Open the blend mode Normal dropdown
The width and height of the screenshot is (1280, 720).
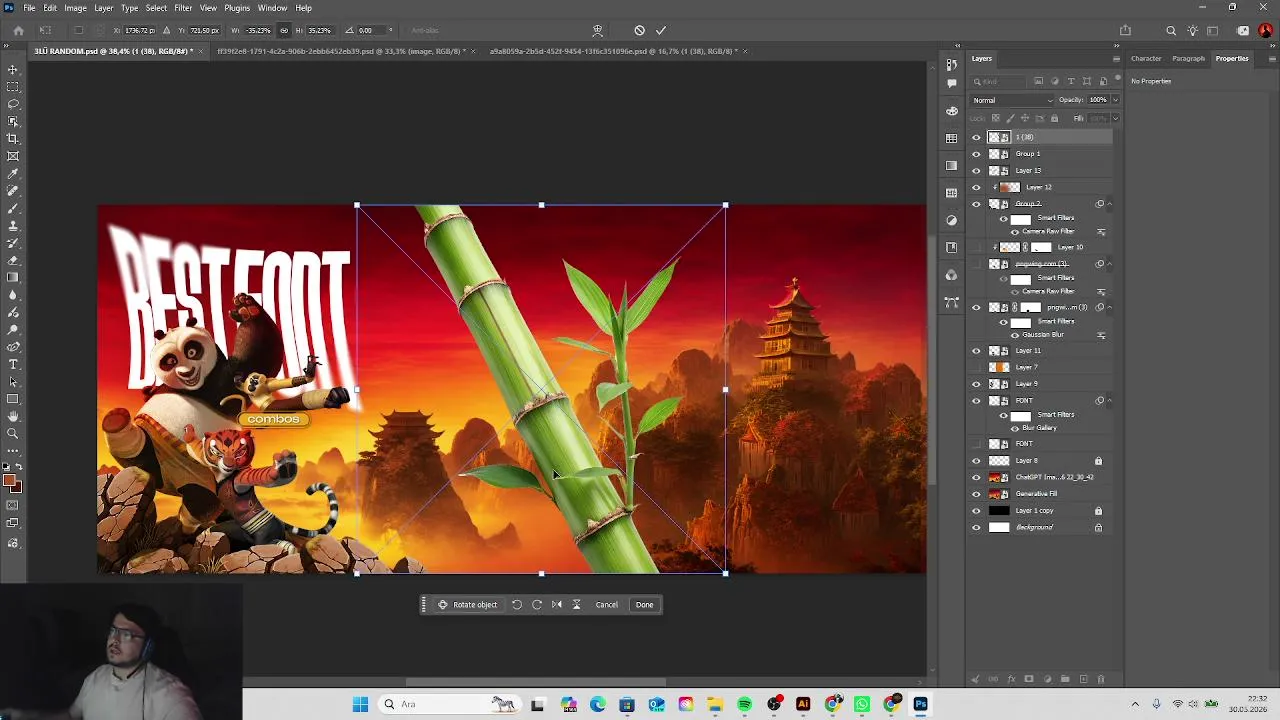pos(1013,100)
